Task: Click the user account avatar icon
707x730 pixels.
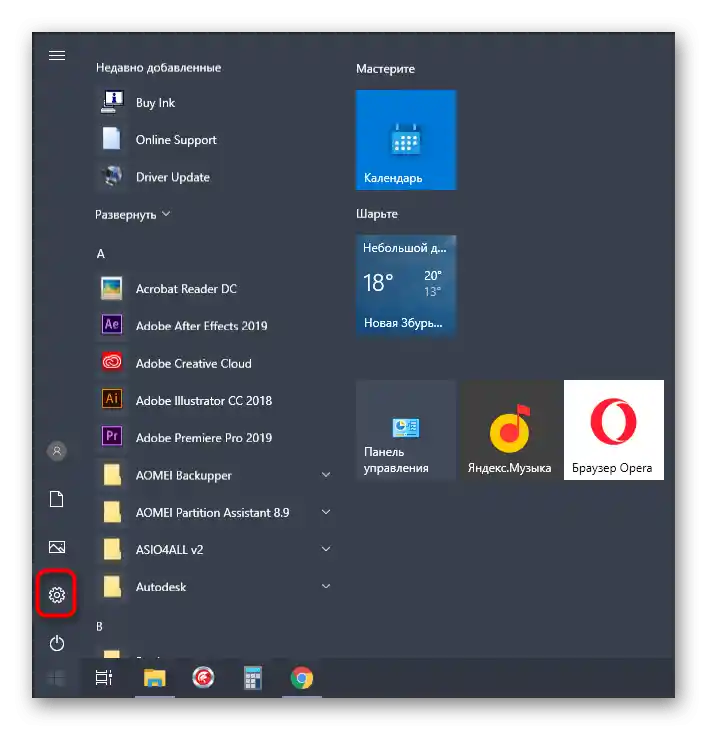Action: point(57,451)
